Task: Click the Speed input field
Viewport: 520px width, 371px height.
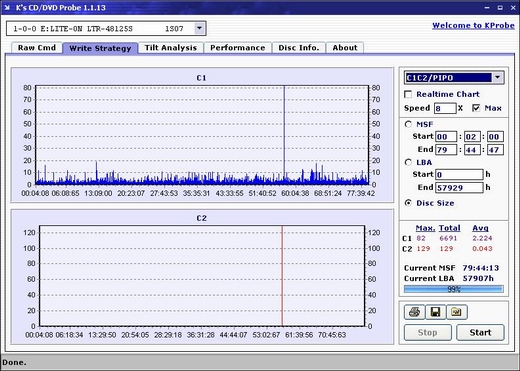Action: [x=445, y=108]
